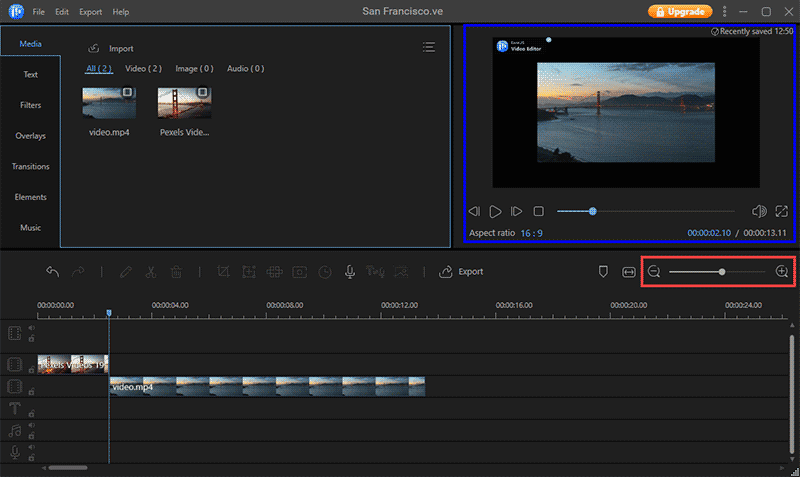Screen dimensions: 800x477
Task: Click the trash delete icon in toolbar
Action: pyautogui.click(x=175, y=271)
